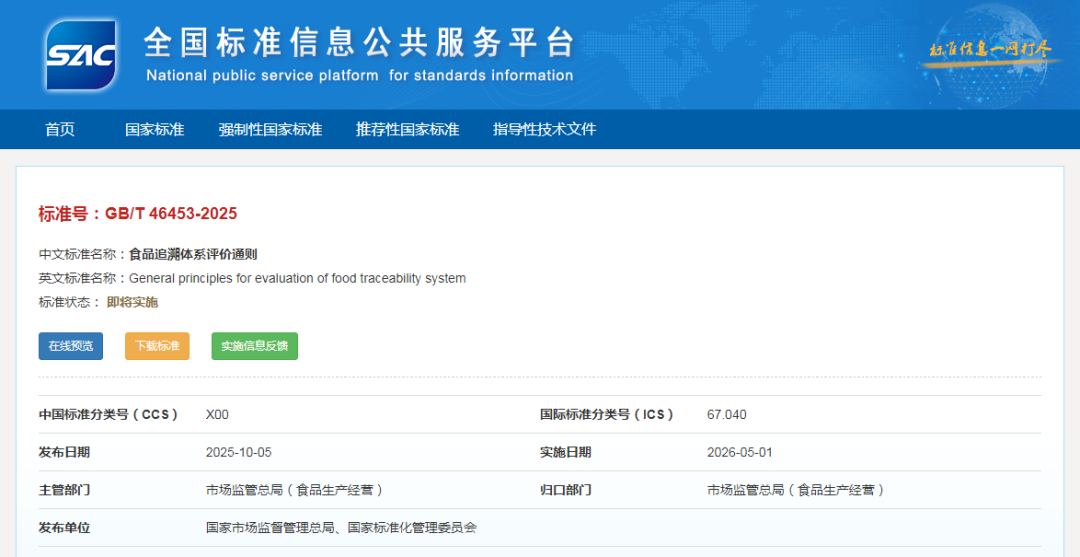Image resolution: width=1080 pixels, height=557 pixels.
Task: Click the English standard name text
Action: [x=297, y=278]
